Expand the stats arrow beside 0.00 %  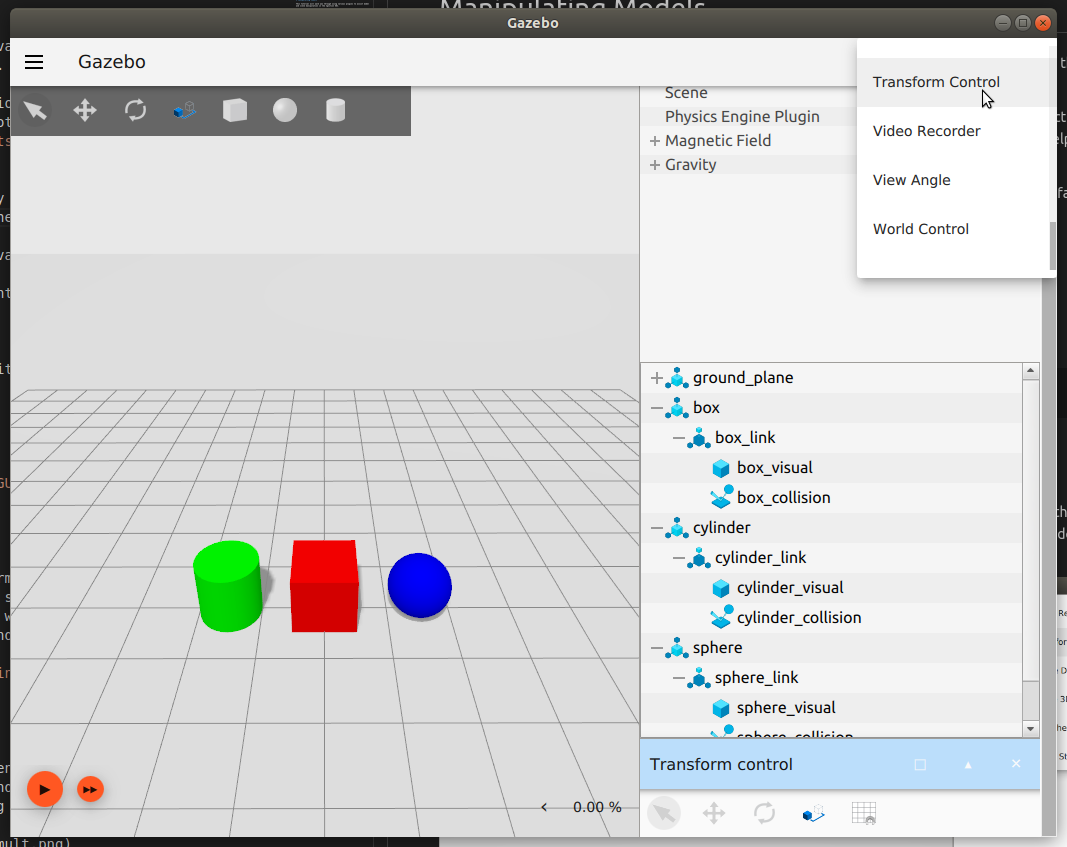[x=544, y=807]
